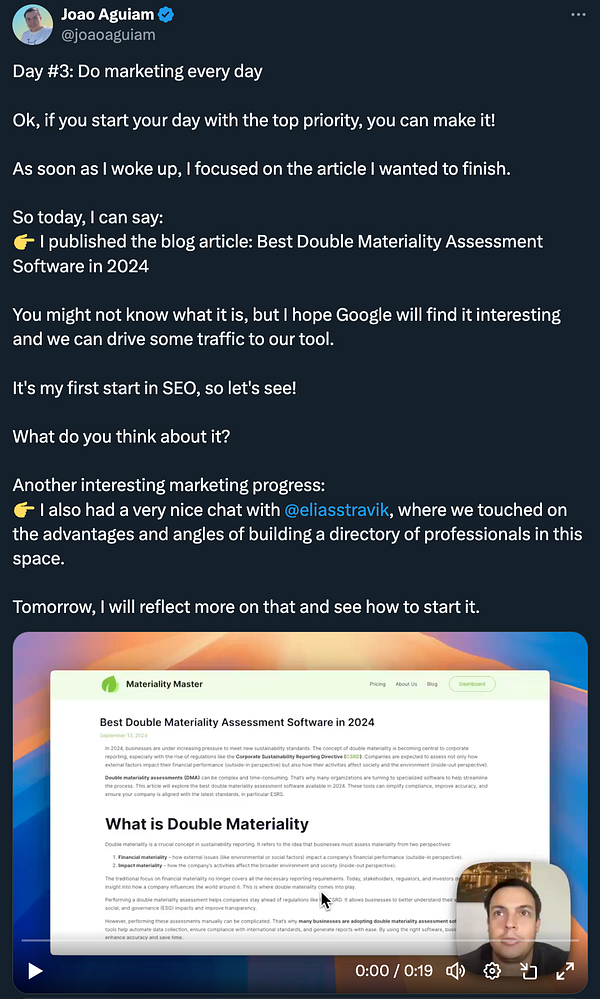The width and height of the screenshot is (600, 999).
Task: Open the @joaoaguiam handle
Action: 108,35
